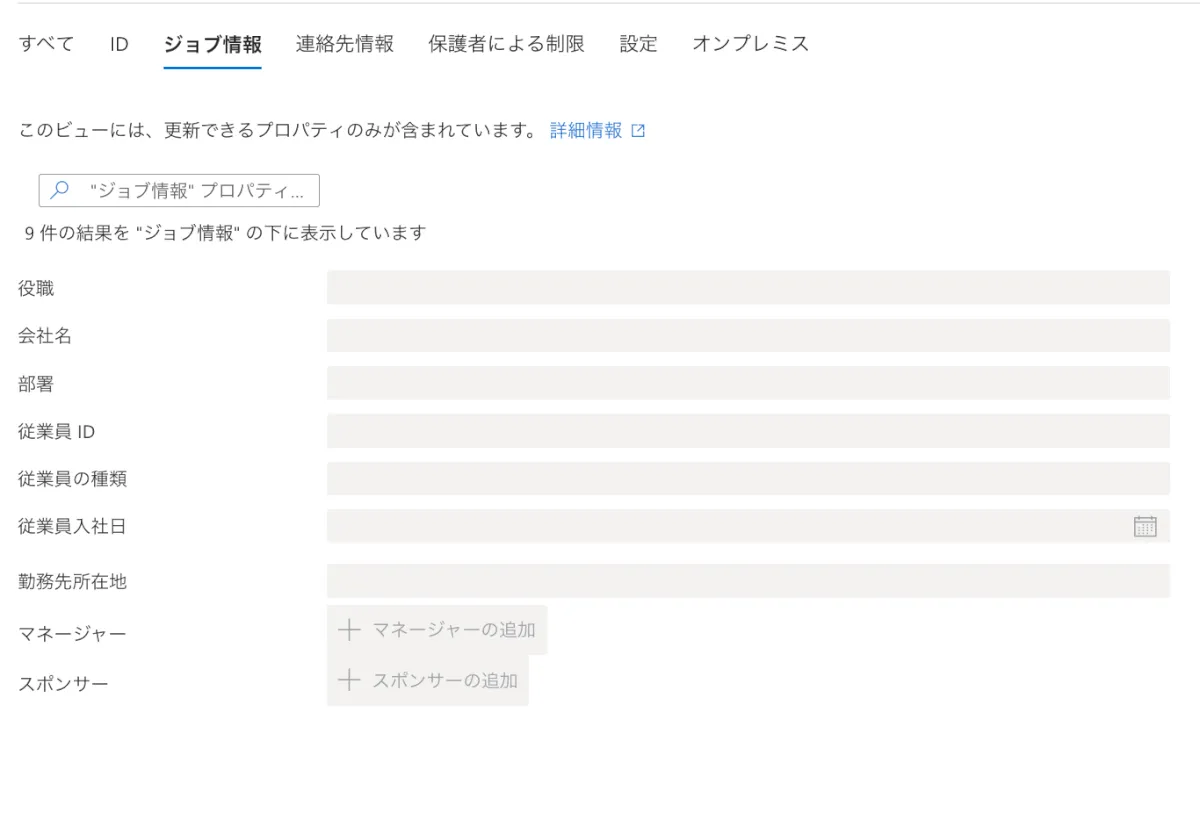Open the すべて tab
Viewport: 1200px width, 813px height.
point(46,44)
